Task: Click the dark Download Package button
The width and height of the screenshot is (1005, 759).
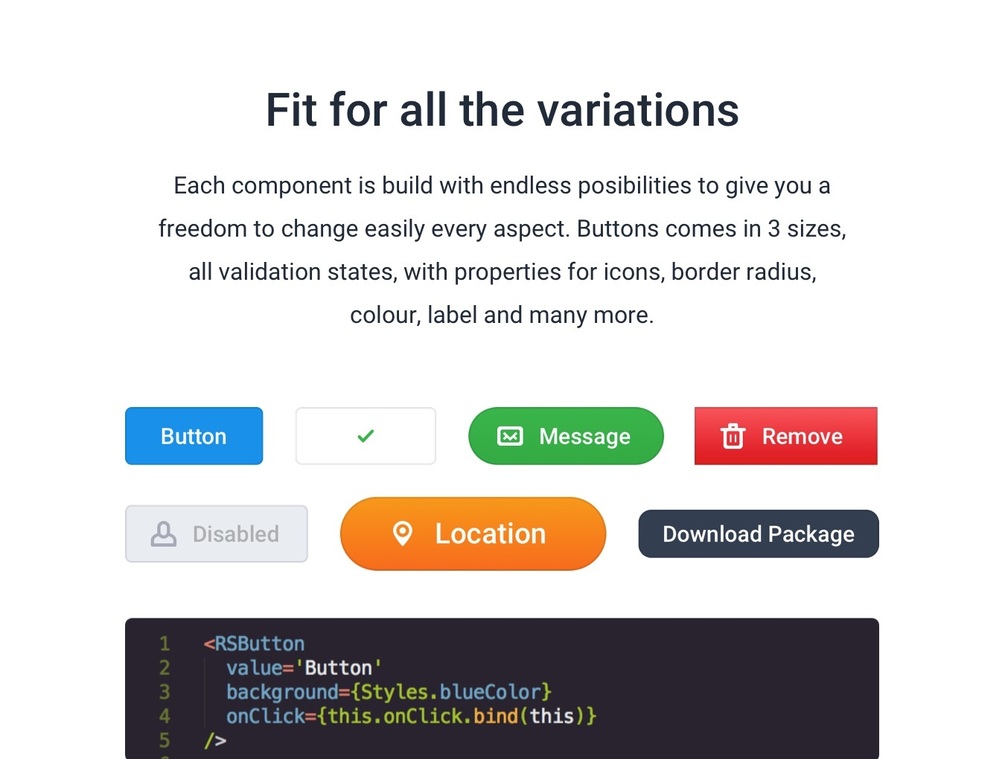Action: 758,534
